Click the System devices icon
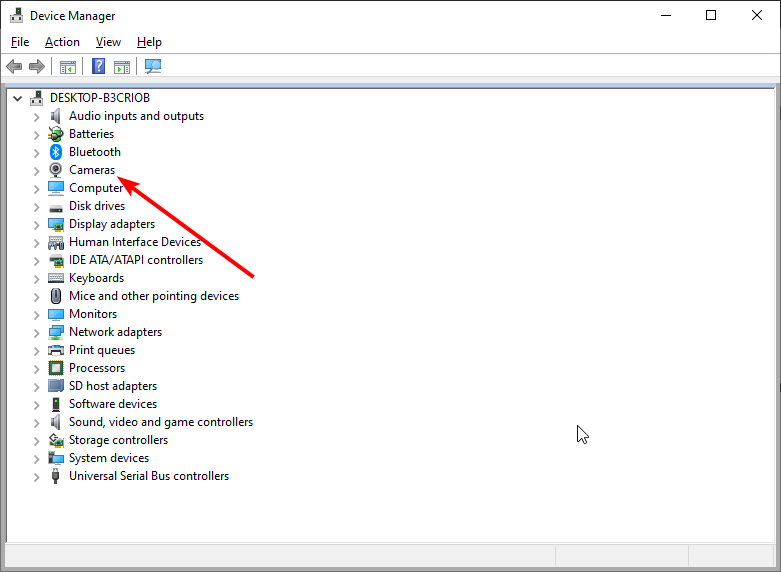 (x=55, y=458)
